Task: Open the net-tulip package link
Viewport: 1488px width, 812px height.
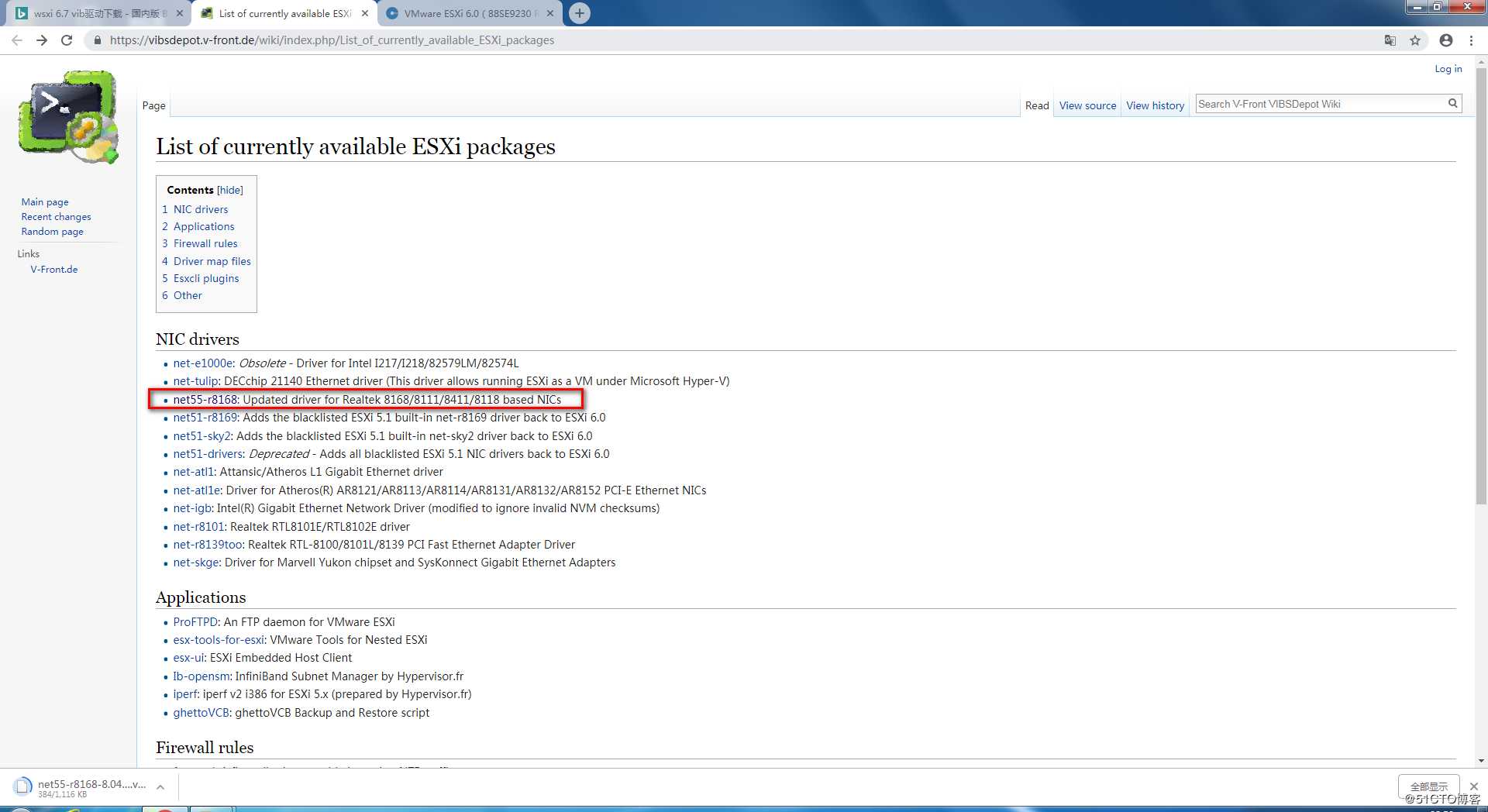Action: point(195,380)
